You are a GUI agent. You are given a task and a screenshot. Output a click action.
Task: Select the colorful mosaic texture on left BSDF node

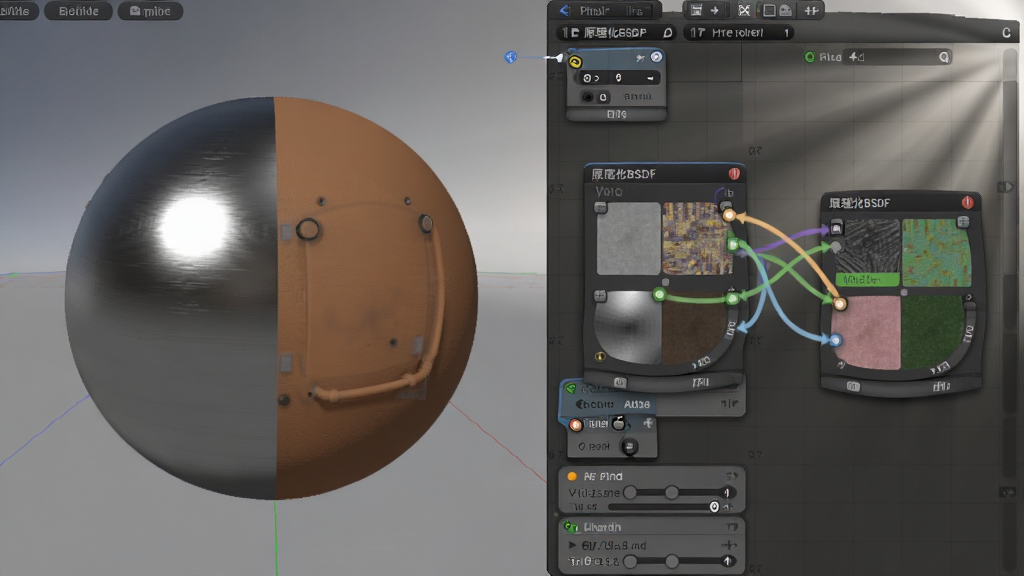[x=697, y=238]
